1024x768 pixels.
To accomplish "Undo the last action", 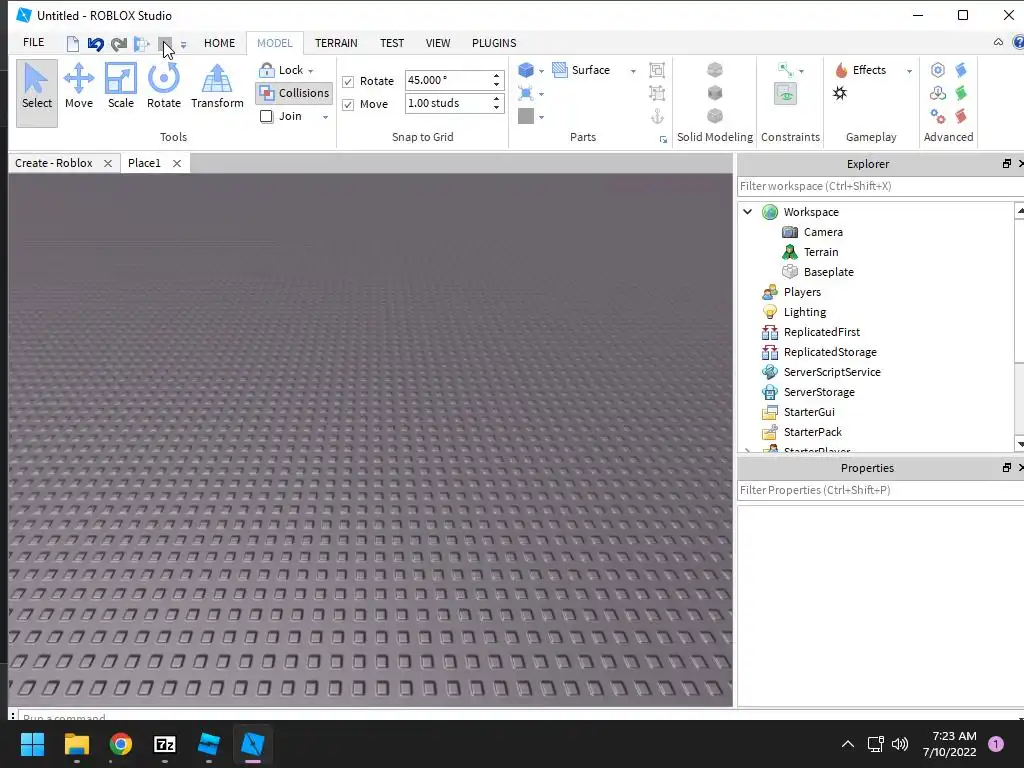I will 95,44.
